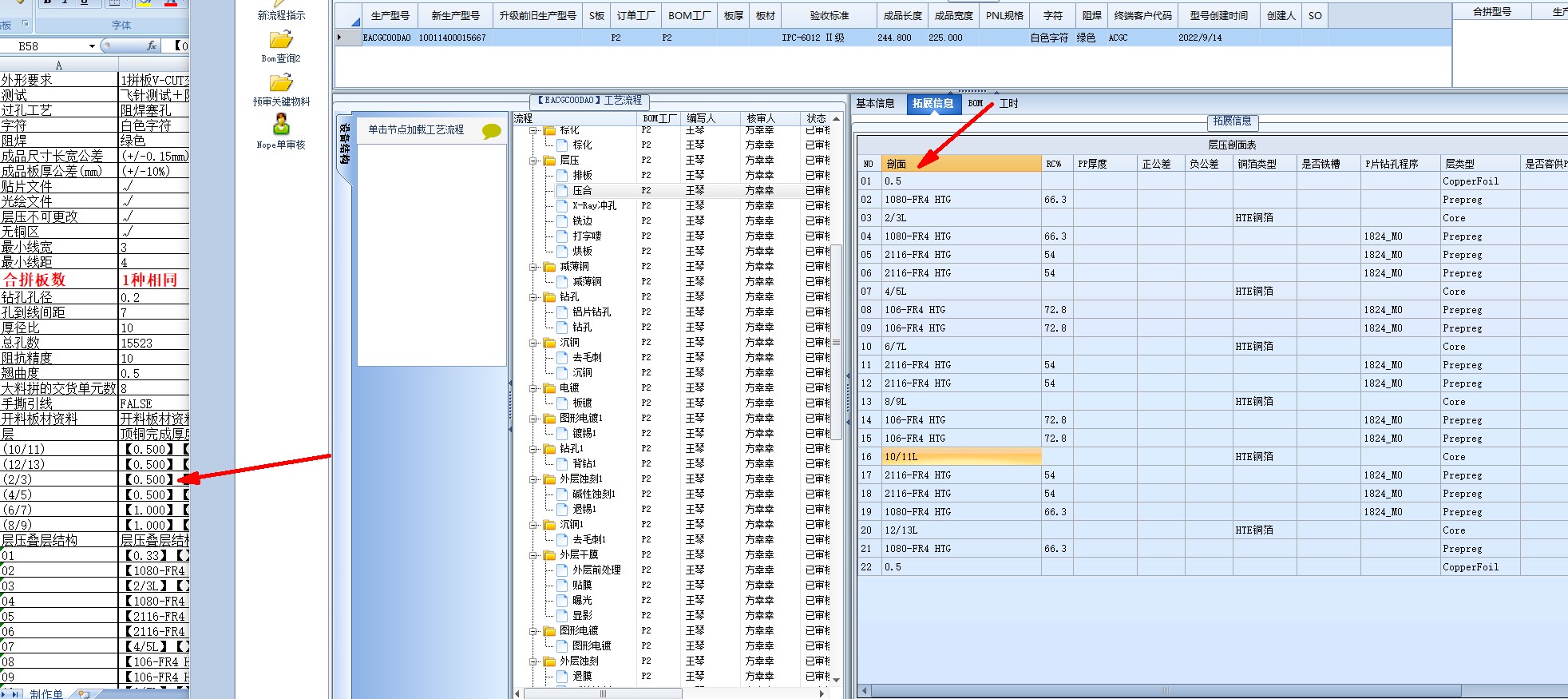Collapse the 外层蚀刻1 tree node
Viewport: 1568px width, 699px height.
533,479
